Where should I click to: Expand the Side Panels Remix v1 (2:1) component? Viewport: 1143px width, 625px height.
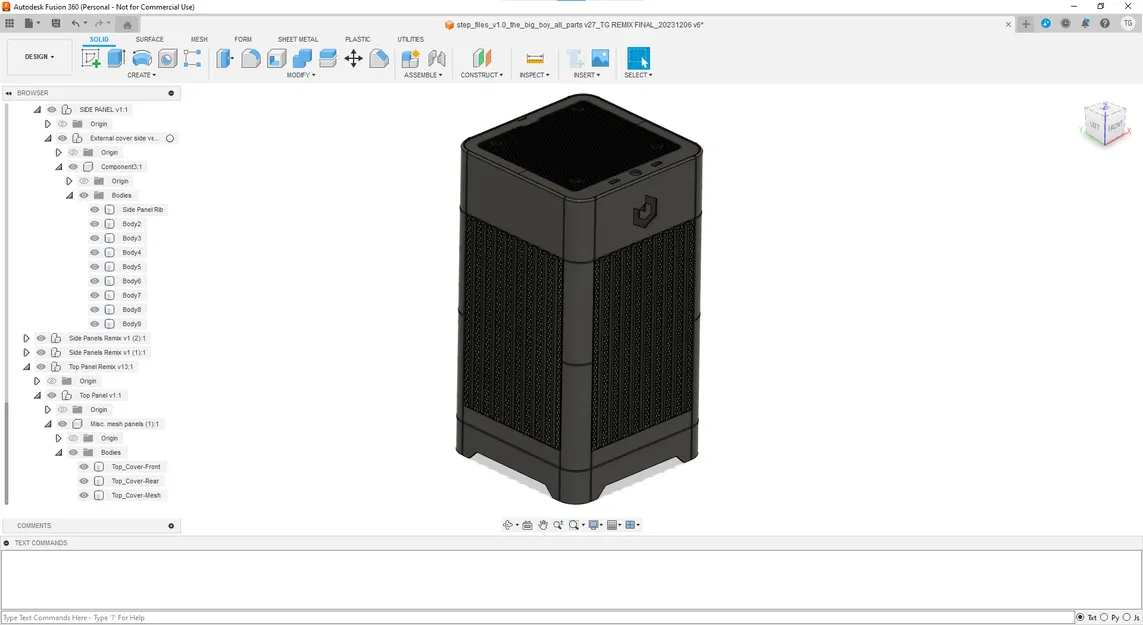[26, 338]
